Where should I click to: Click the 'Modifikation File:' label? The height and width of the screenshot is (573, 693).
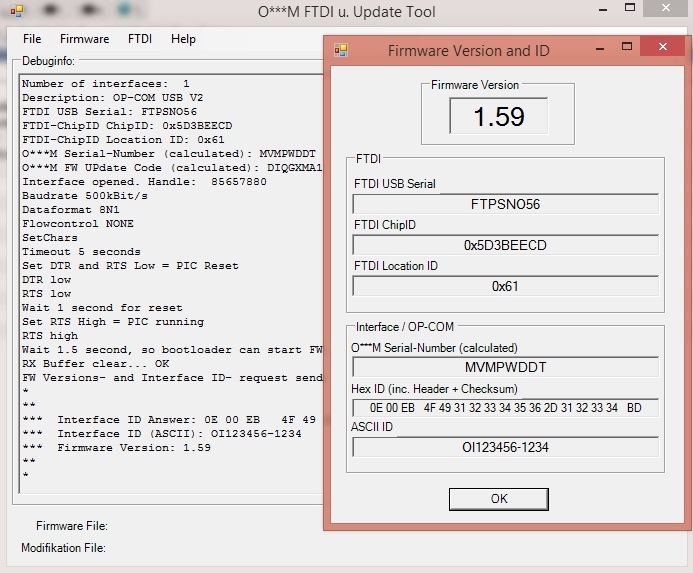[63, 548]
